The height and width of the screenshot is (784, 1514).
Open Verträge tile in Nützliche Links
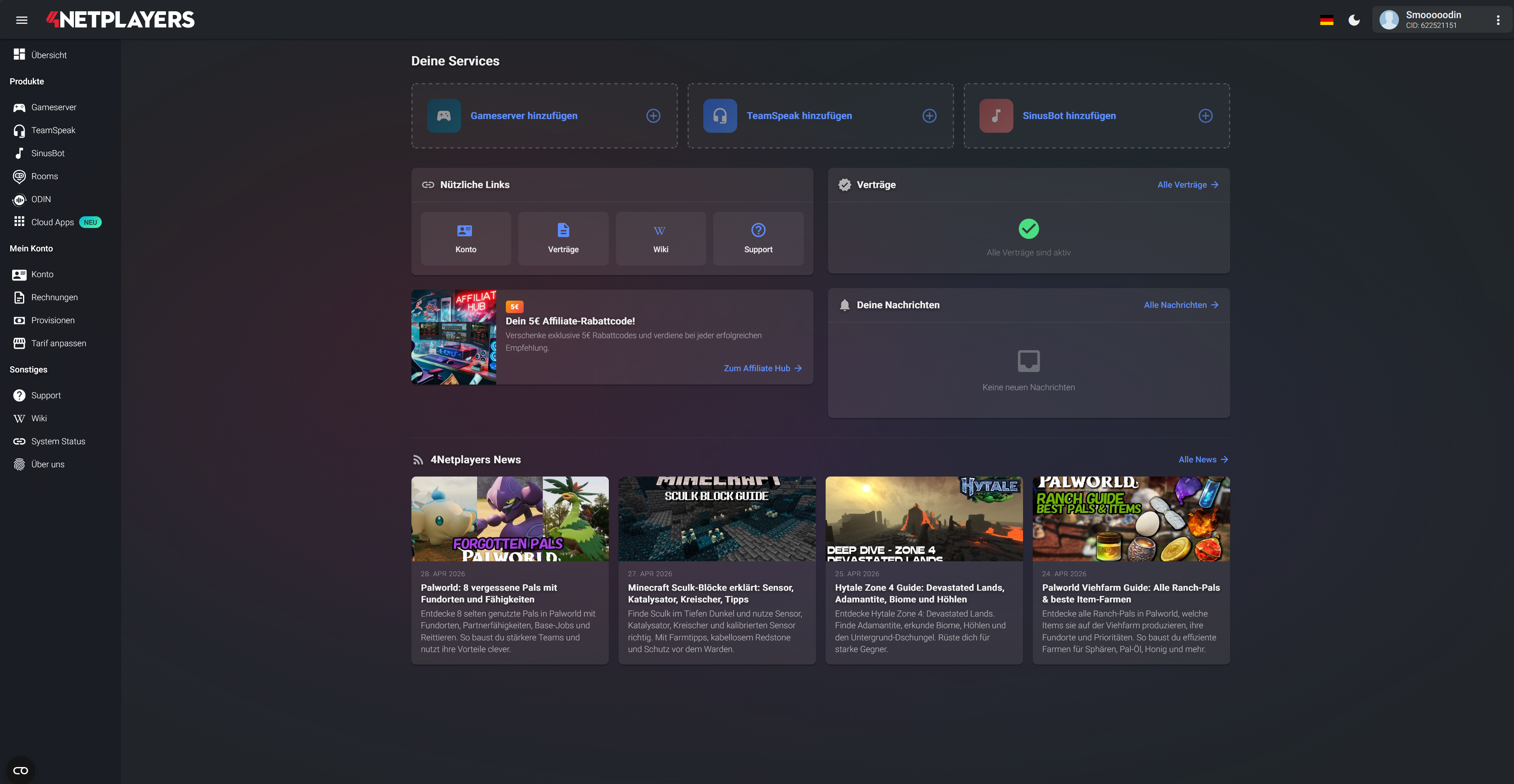click(563, 238)
